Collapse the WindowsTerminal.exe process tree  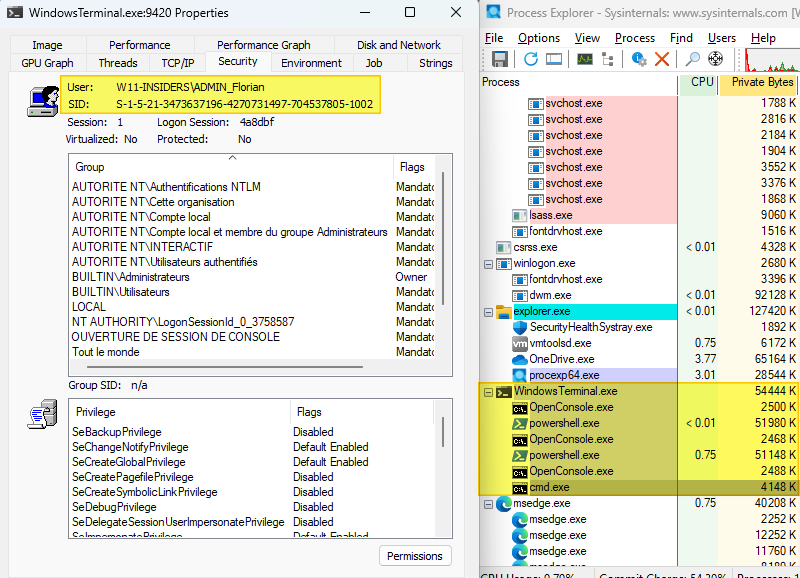point(488,392)
